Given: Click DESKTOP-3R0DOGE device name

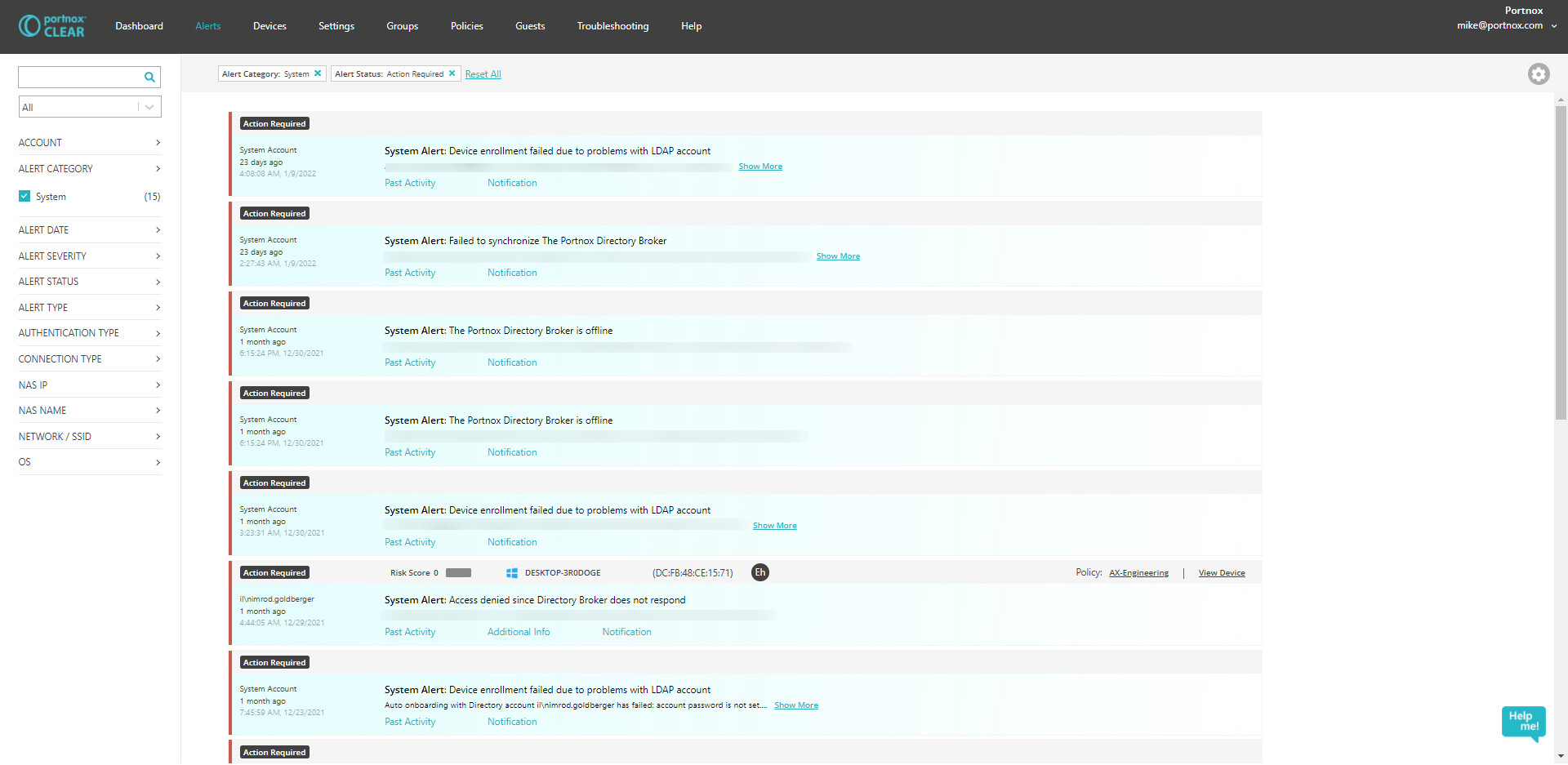Looking at the screenshot, I should (x=563, y=573).
